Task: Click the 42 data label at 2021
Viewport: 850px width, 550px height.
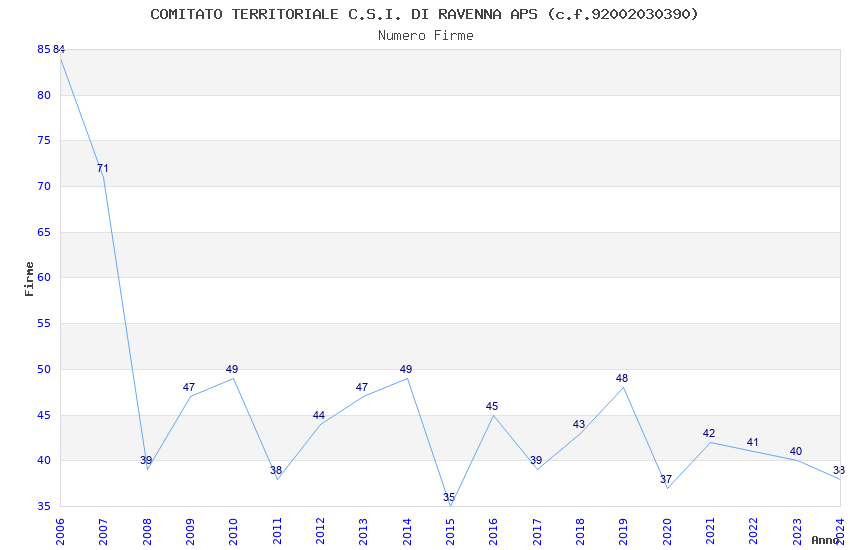Action: point(709,434)
